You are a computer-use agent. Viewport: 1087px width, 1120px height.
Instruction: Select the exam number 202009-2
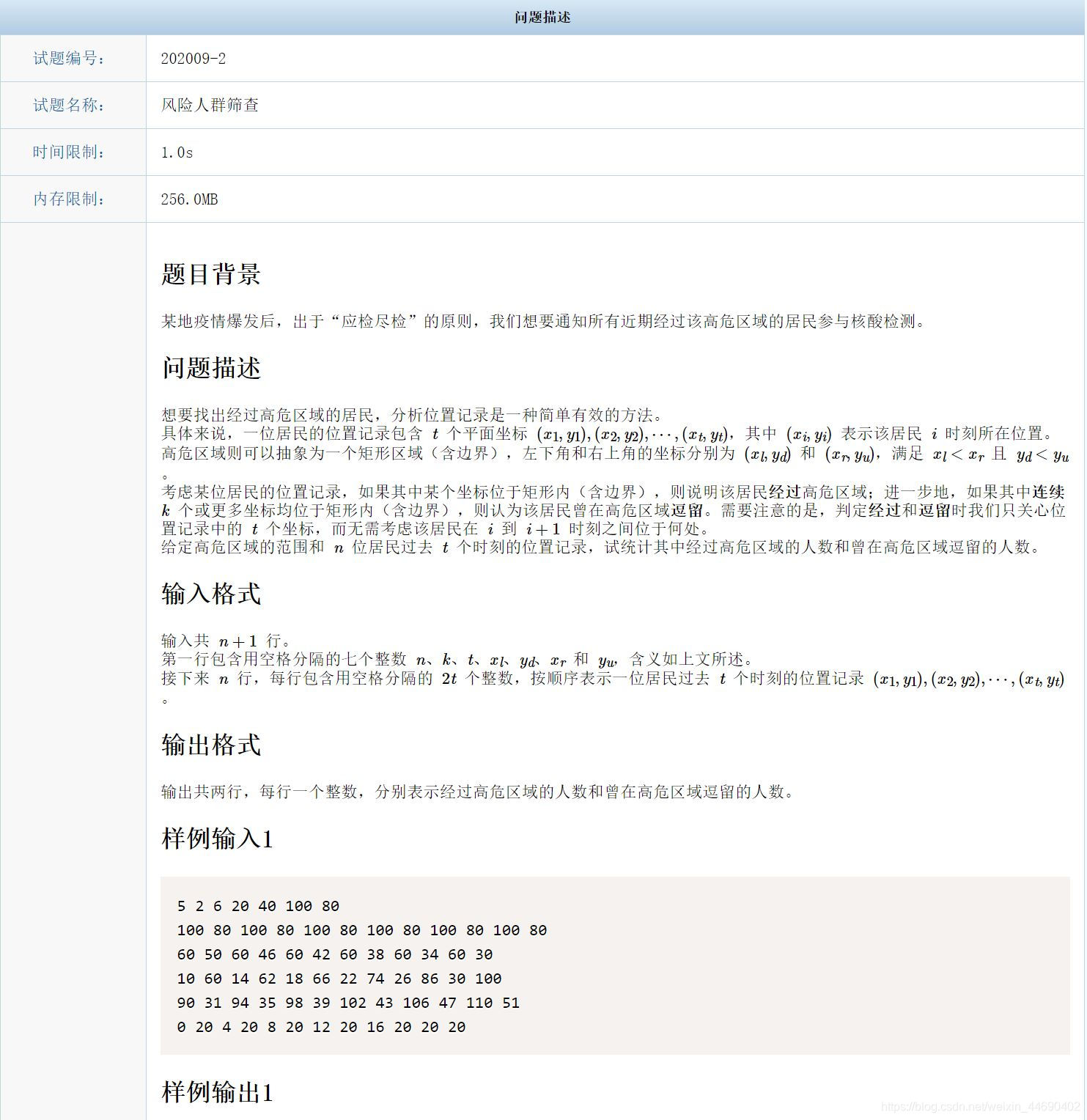point(195,59)
